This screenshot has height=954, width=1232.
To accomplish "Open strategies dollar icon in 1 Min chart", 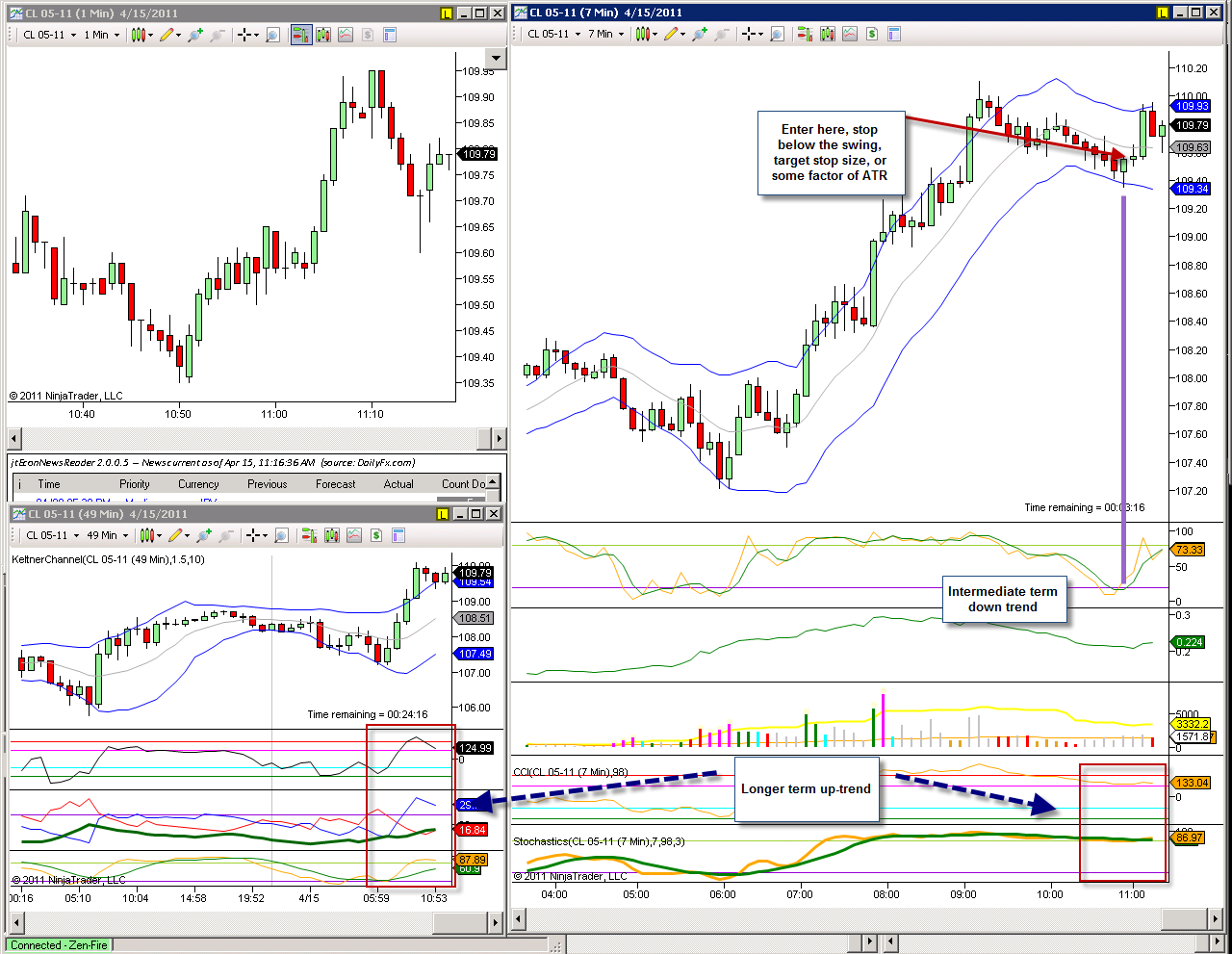I will pos(367,35).
